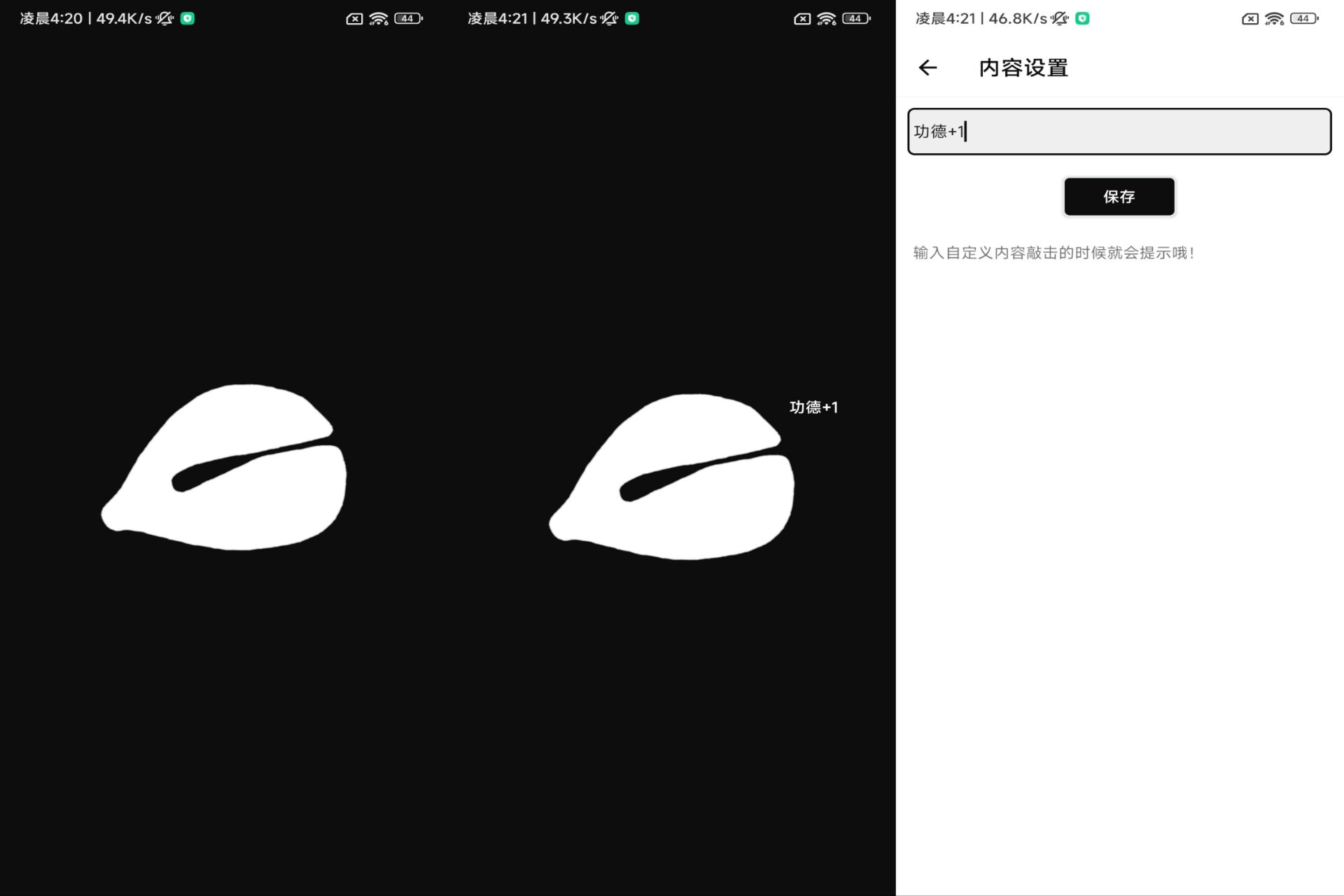
Task: Tap the 内容设置 title text
Action: (x=1023, y=67)
